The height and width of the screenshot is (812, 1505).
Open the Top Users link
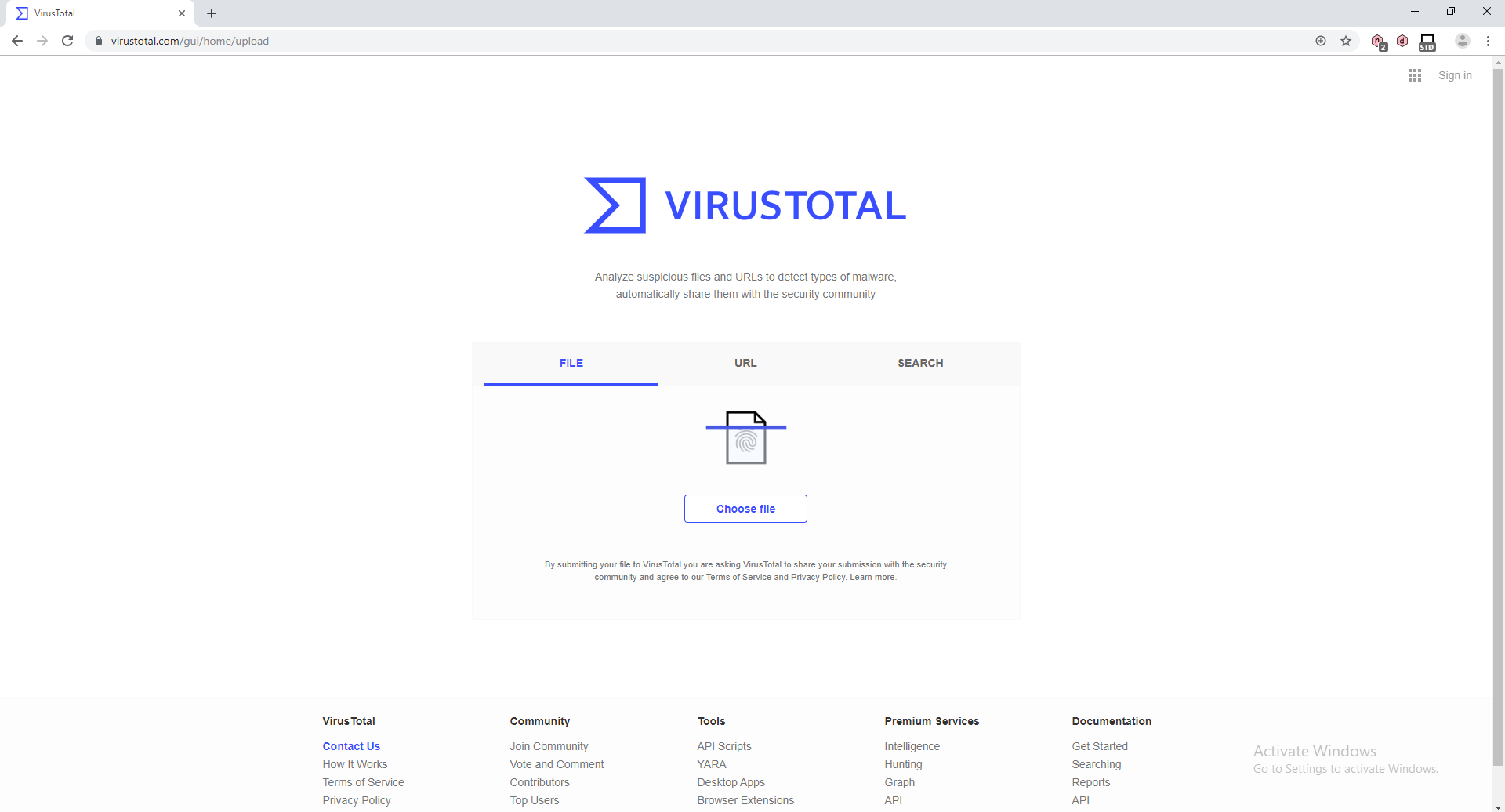[535, 800]
